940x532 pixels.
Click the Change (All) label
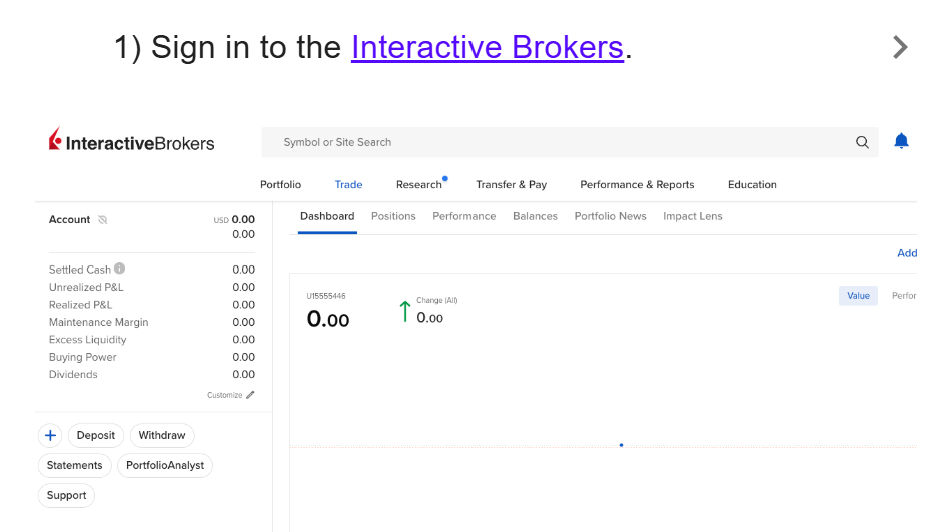[x=437, y=300]
